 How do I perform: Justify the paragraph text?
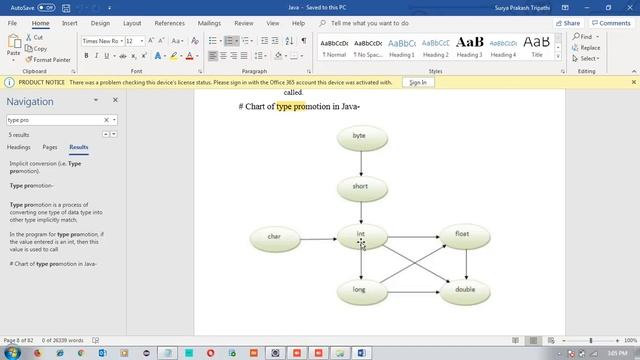point(244,56)
